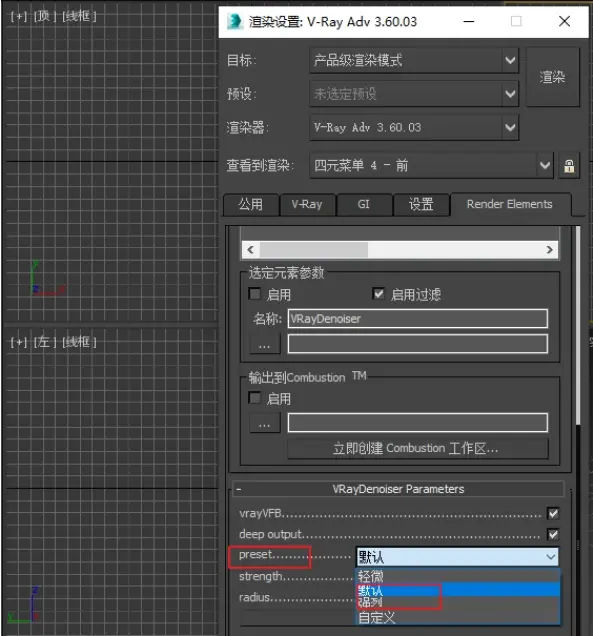
Task: Click the browse button beside Combustion path
Action: pos(264,423)
